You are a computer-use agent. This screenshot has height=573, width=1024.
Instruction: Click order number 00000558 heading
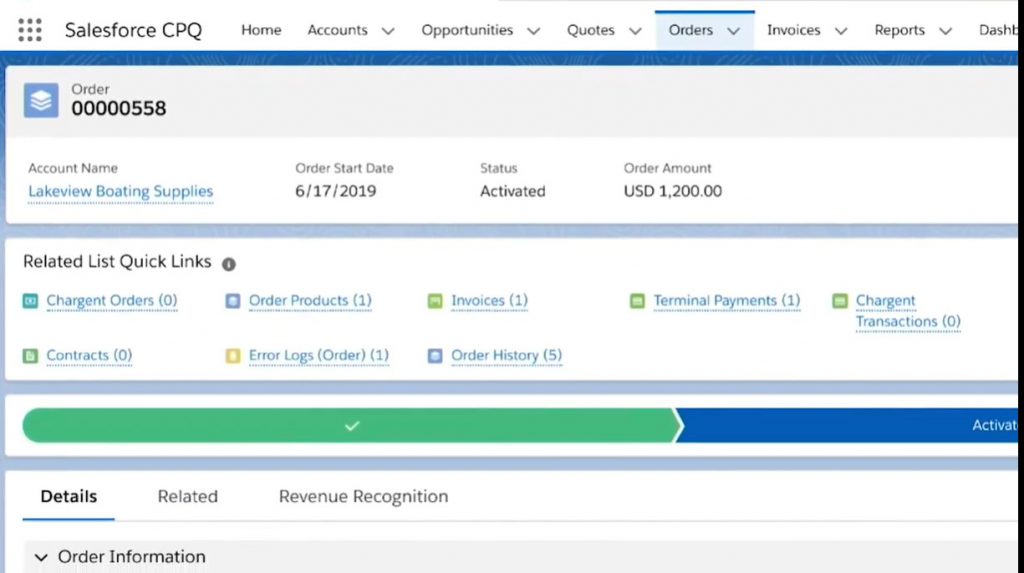[x=119, y=108]
